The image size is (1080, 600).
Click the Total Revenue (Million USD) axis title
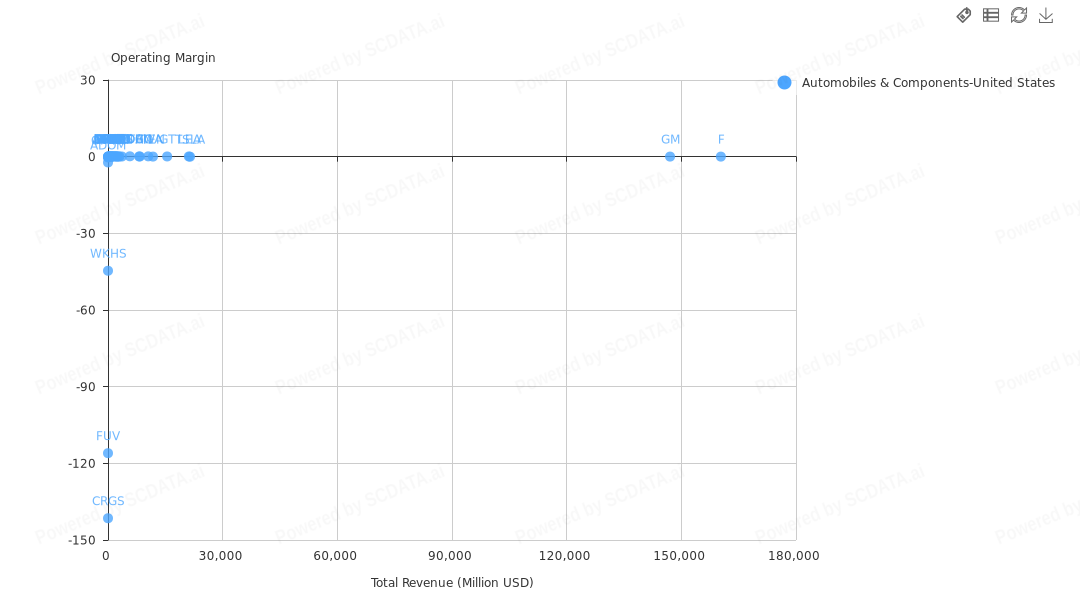[452, 583]
